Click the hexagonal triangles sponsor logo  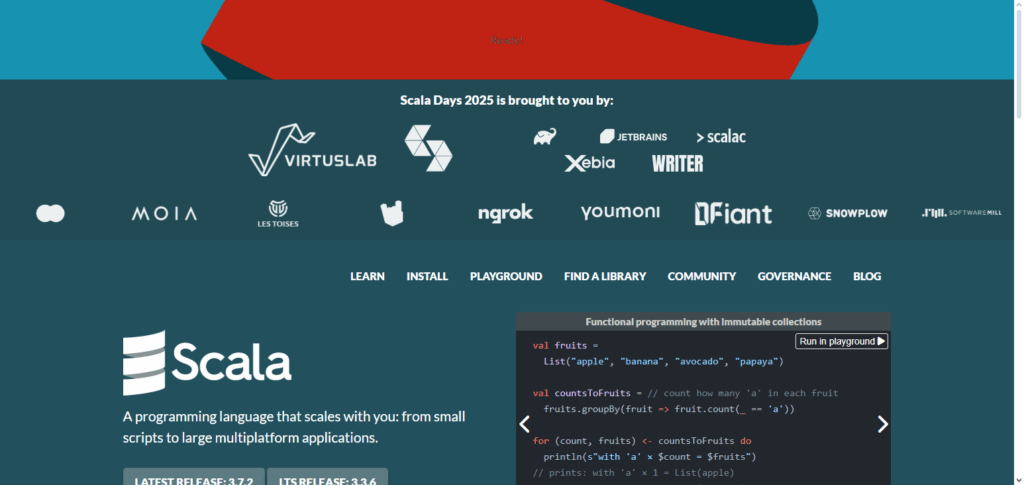428,148
